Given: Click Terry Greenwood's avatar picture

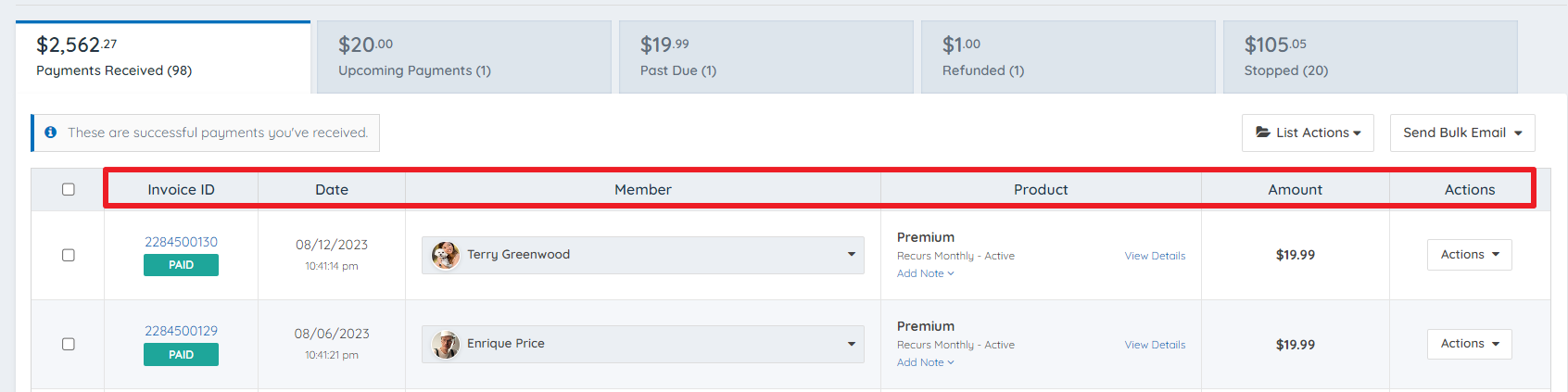Looking at the screenshot, I should [x=446, y=255].
